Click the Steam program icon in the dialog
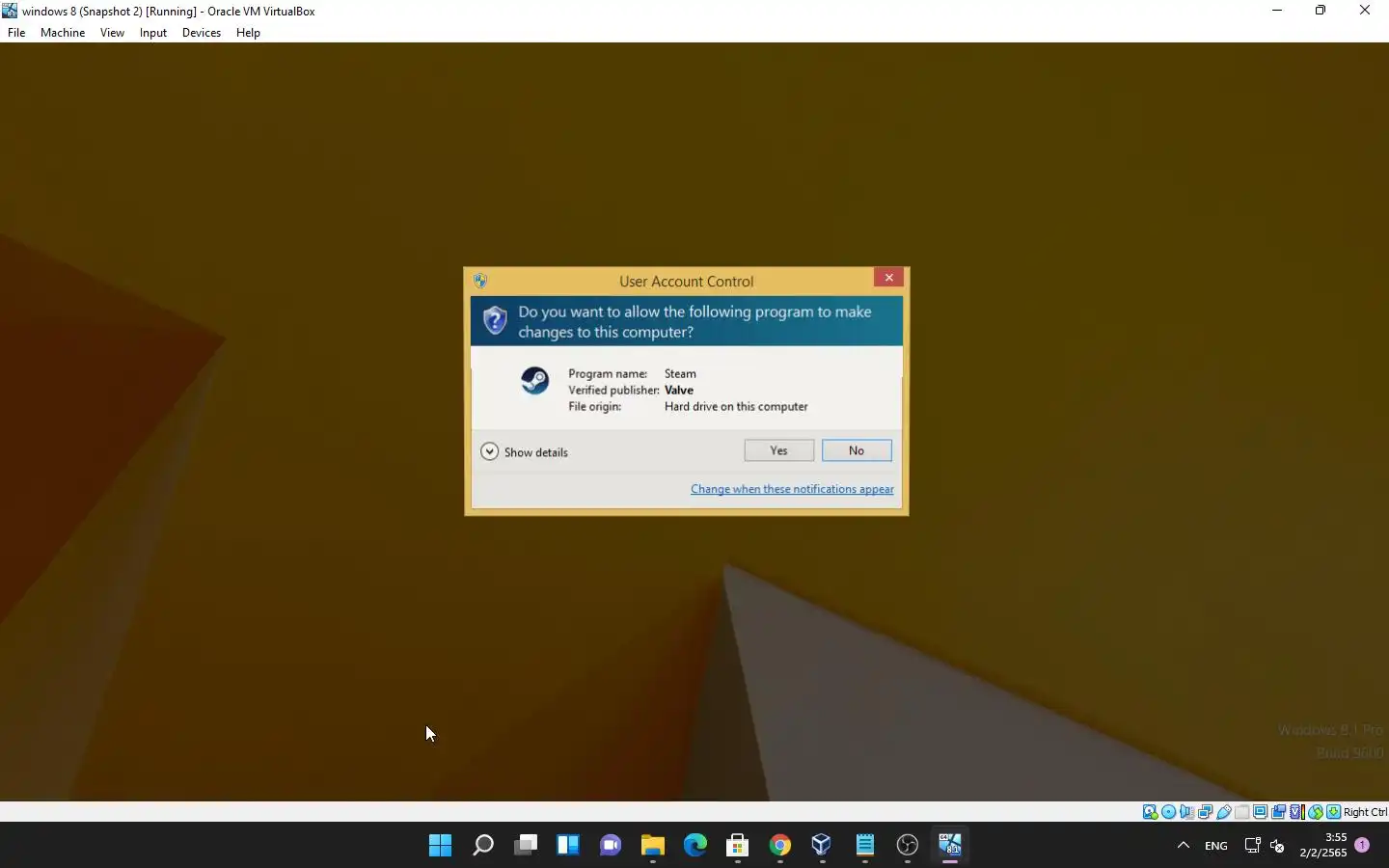This screenshot has height=868, width=1389. pyautogui.click(x=534, y=381)
